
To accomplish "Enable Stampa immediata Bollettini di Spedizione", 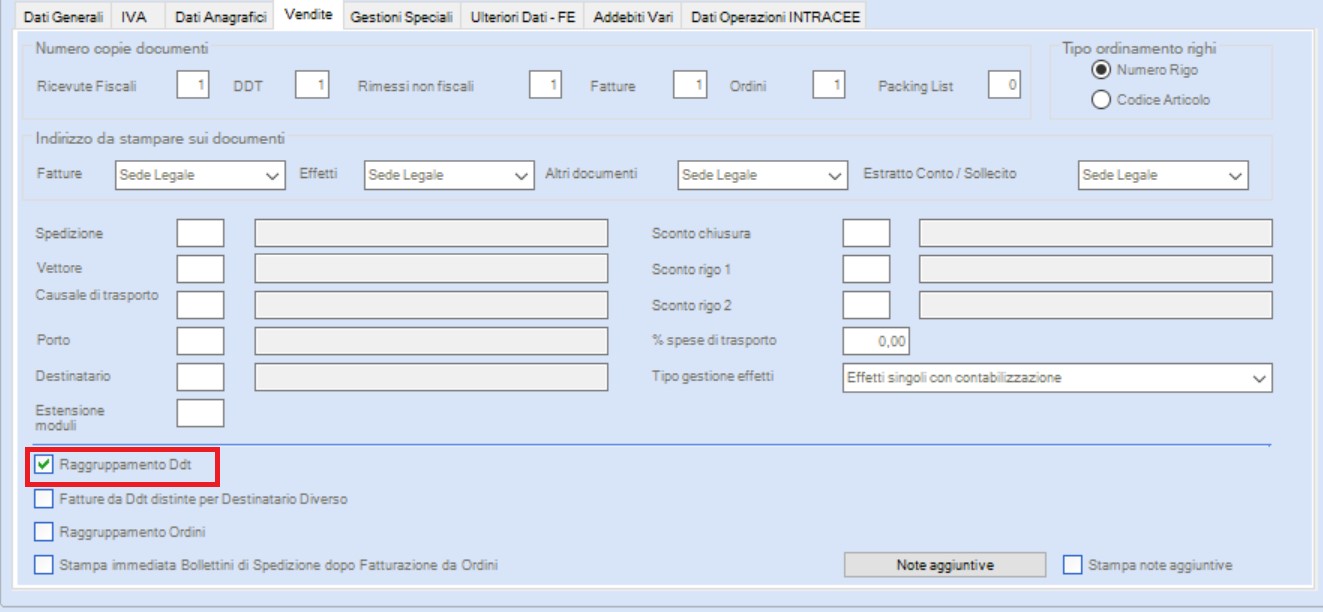I will [44, 565].
